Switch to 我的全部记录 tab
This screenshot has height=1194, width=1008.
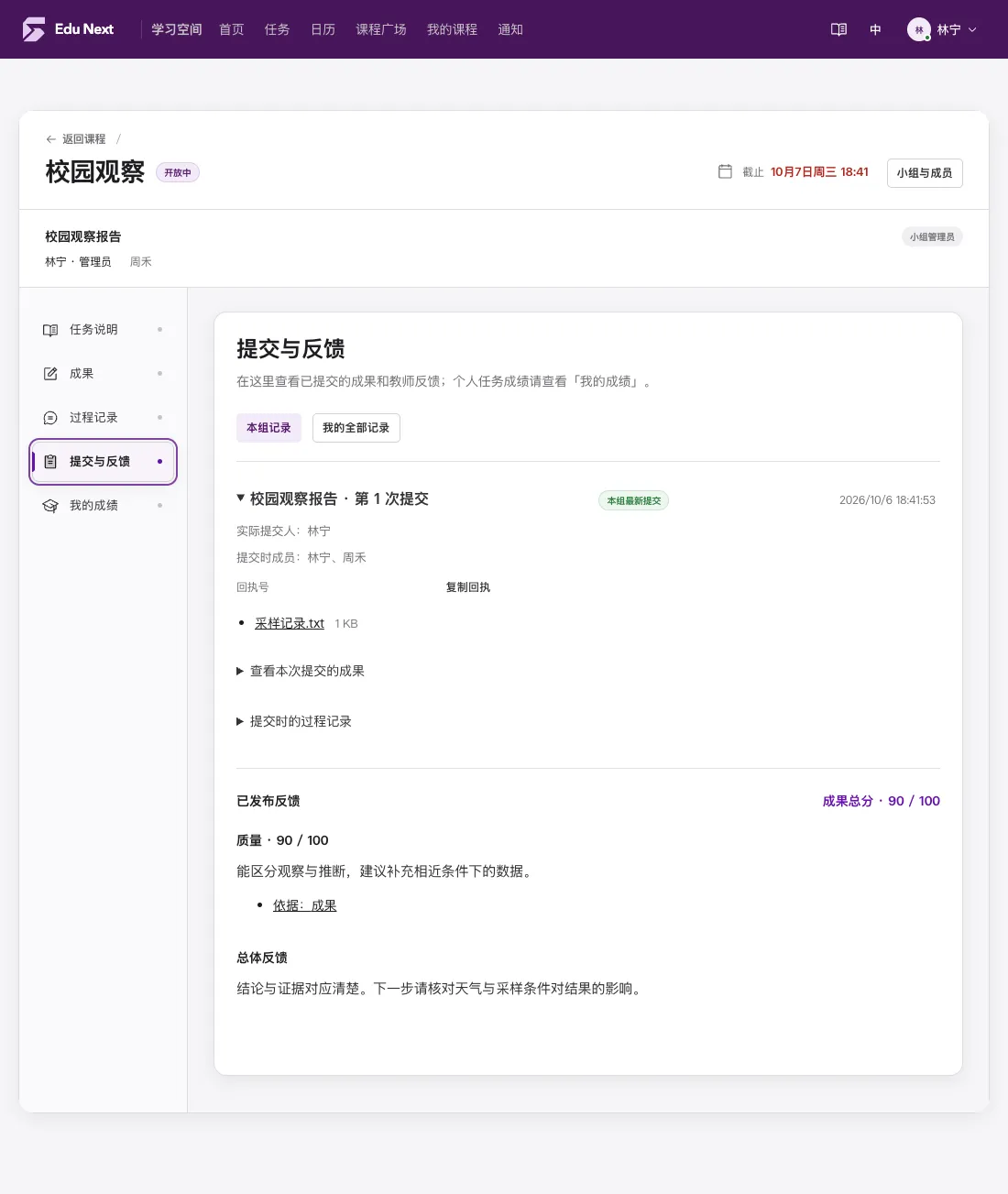(356, 428)
